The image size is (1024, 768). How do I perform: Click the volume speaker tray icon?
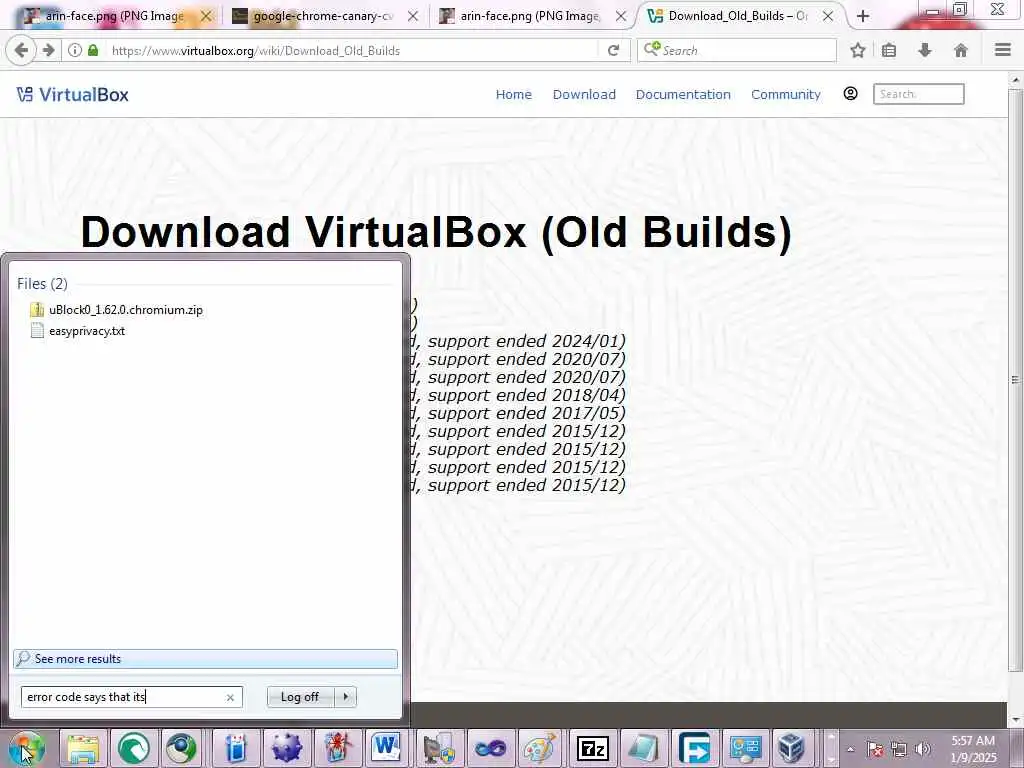(x=922, y=749)
